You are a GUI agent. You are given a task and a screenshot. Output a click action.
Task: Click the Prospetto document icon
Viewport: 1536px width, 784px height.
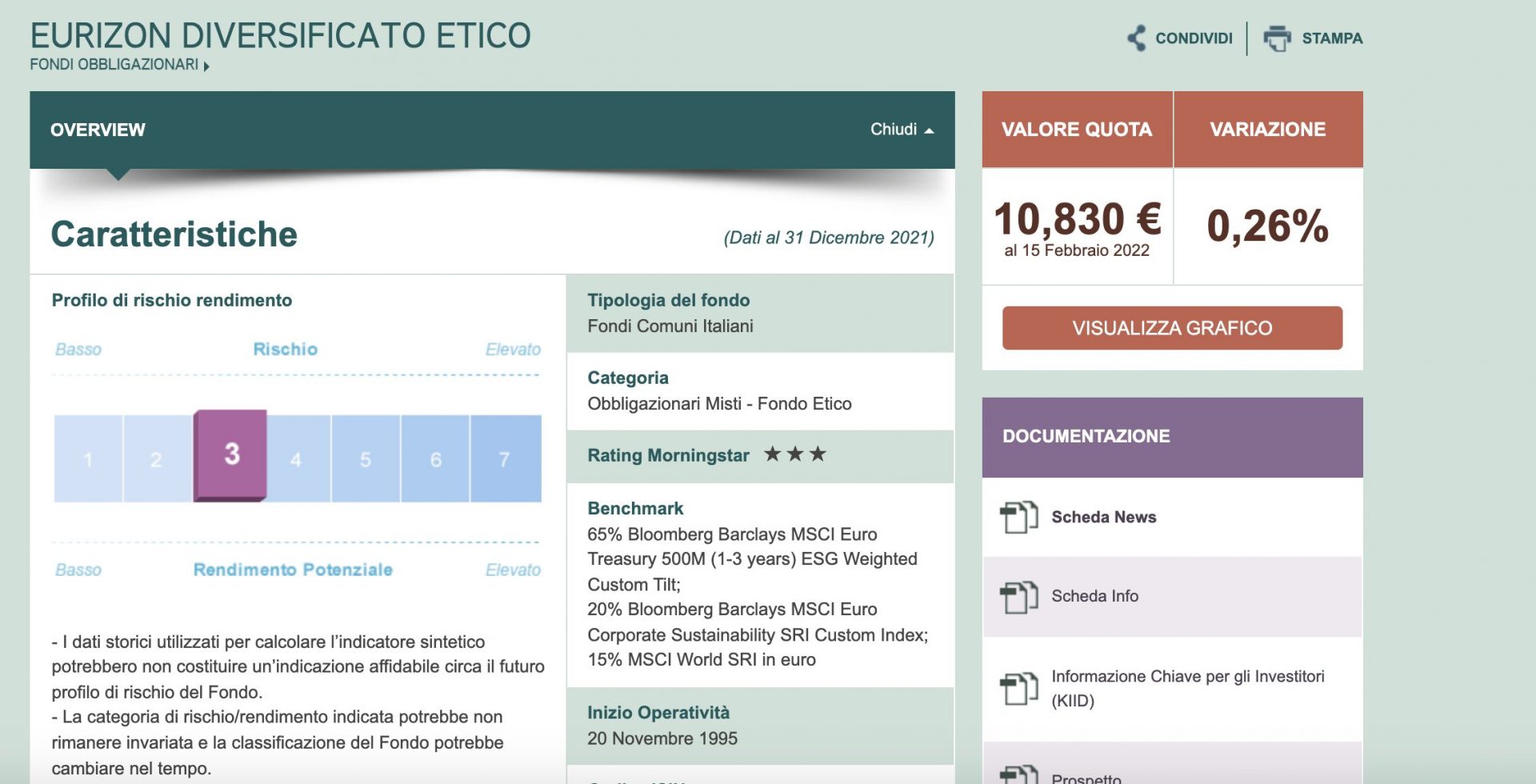1018,775
